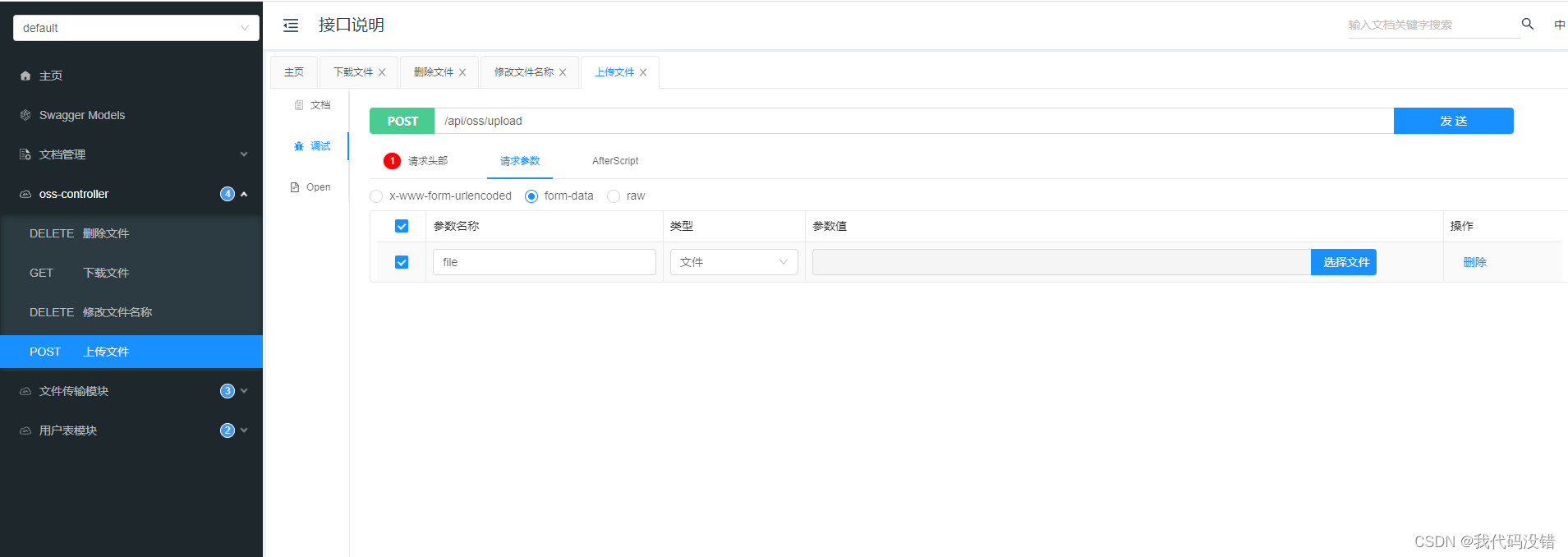This screenshot has height=557, width=1568.
Task: Click the 类型 column header
Action: (682, 226)
